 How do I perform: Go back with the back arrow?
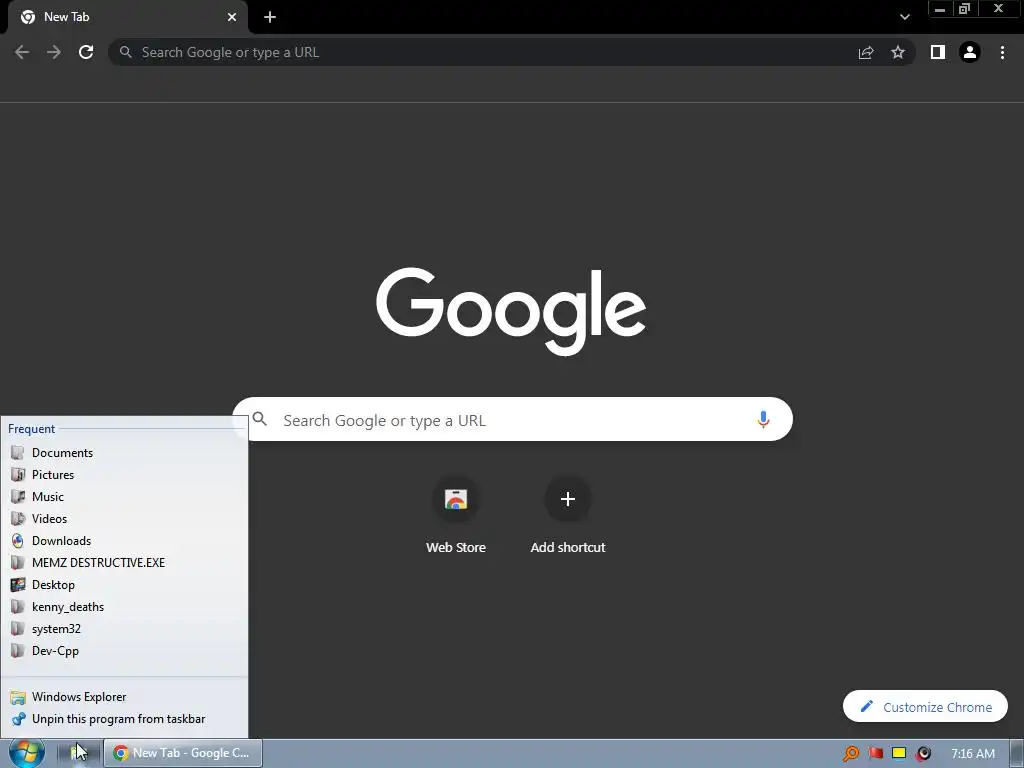pos(22,52)
